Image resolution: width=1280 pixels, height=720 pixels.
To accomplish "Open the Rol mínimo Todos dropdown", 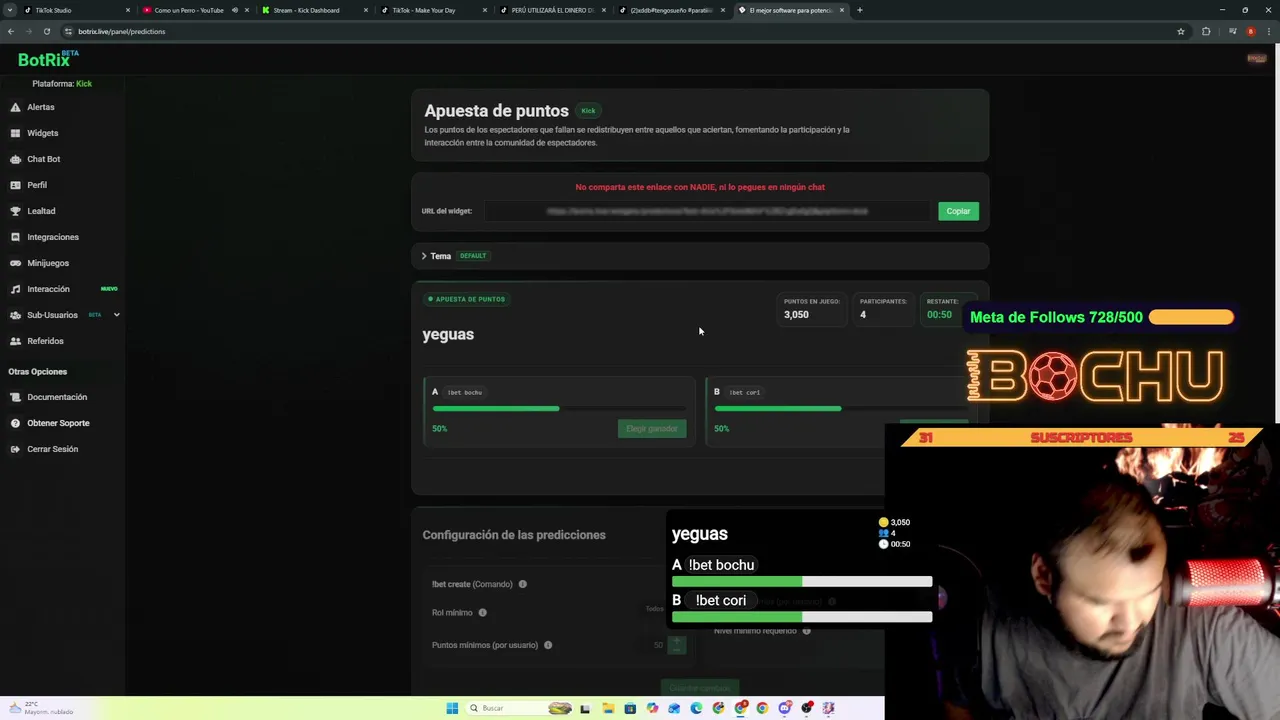I will point(655,609).
